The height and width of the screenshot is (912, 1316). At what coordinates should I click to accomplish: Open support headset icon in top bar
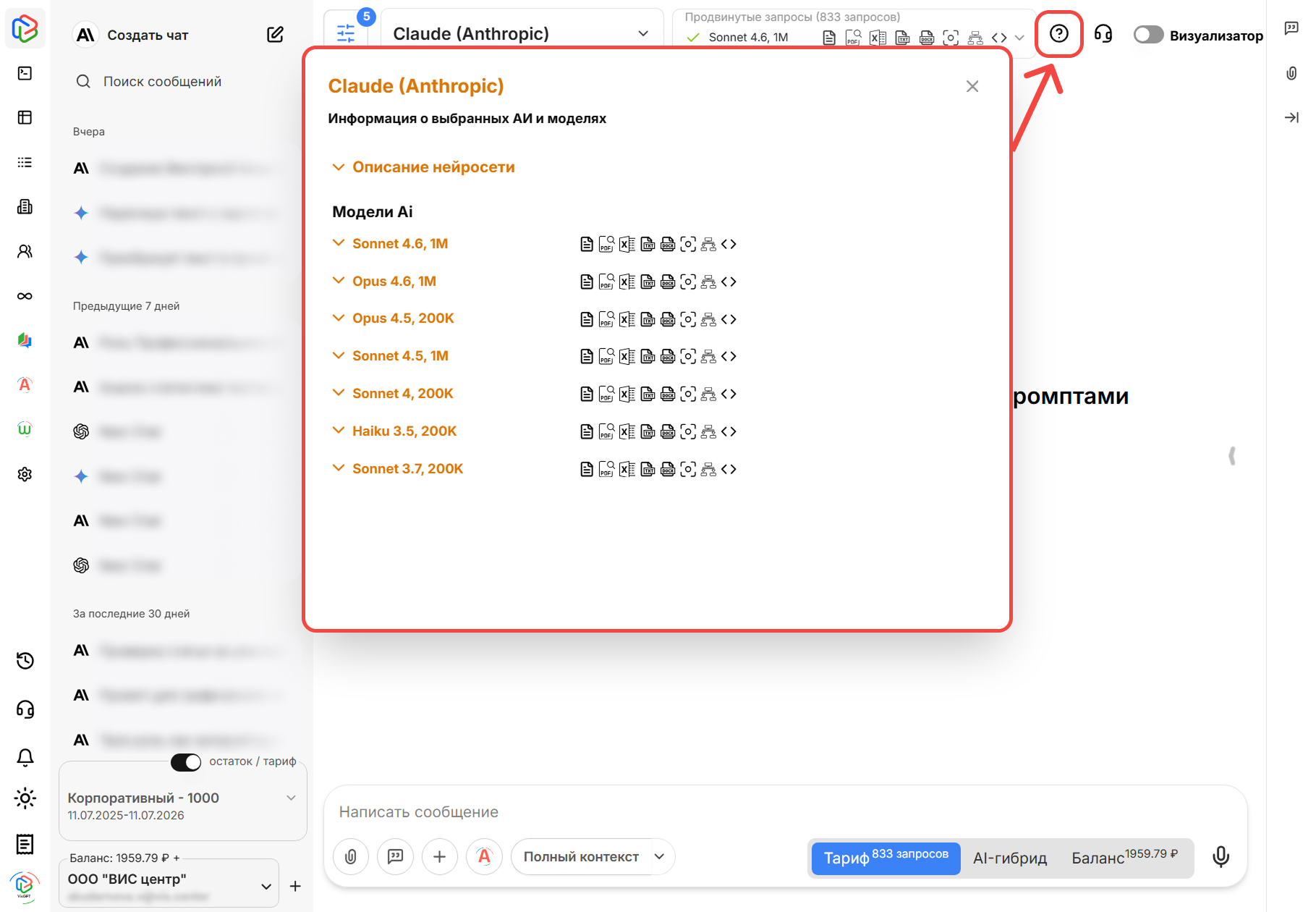click(1103, 34)
